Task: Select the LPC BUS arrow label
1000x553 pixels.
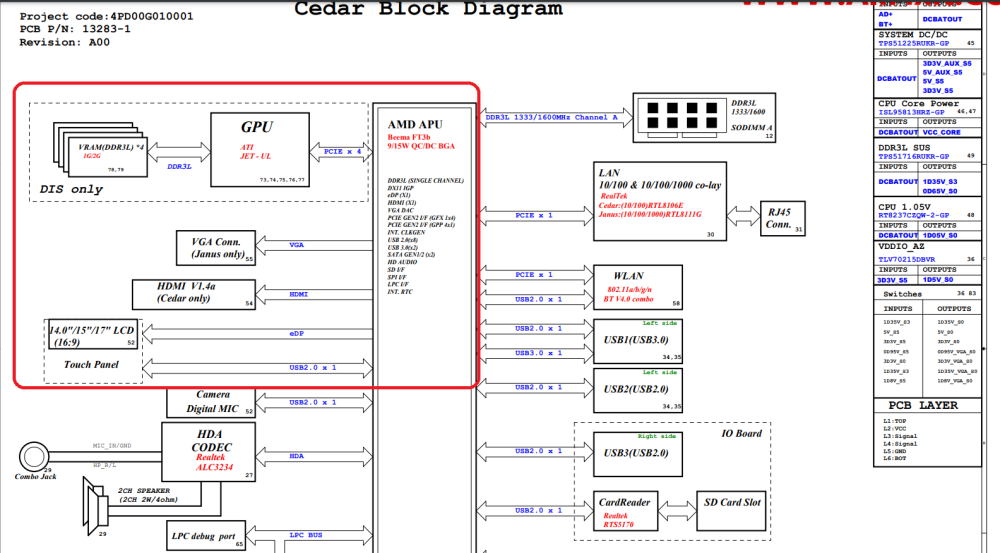Action: coord(306,535)
